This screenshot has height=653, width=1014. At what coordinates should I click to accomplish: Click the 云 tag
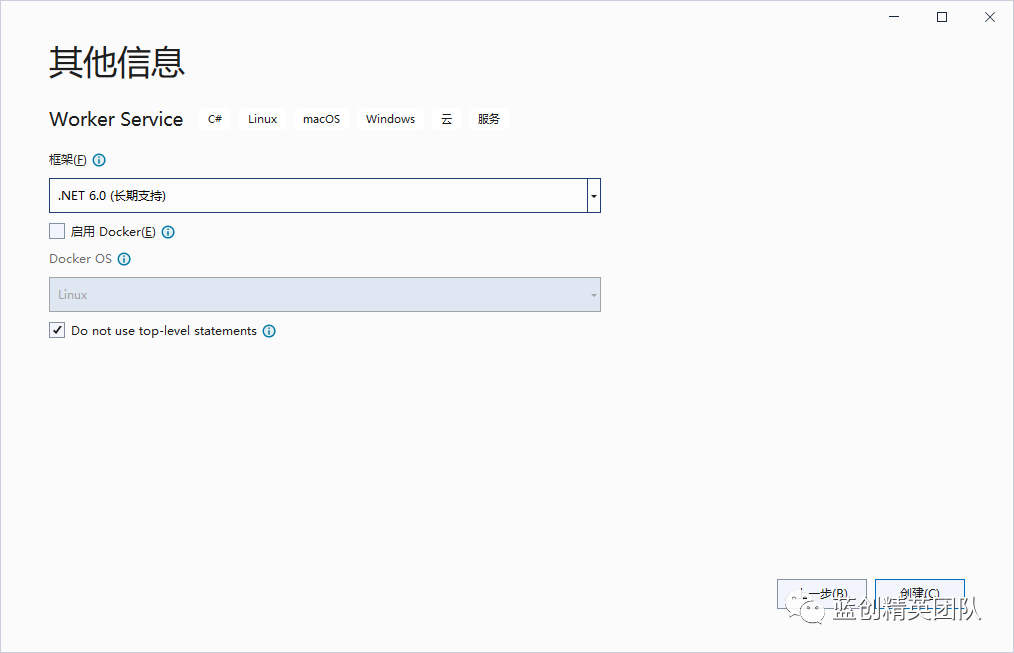pyautogui.click(x=446, y=119)
